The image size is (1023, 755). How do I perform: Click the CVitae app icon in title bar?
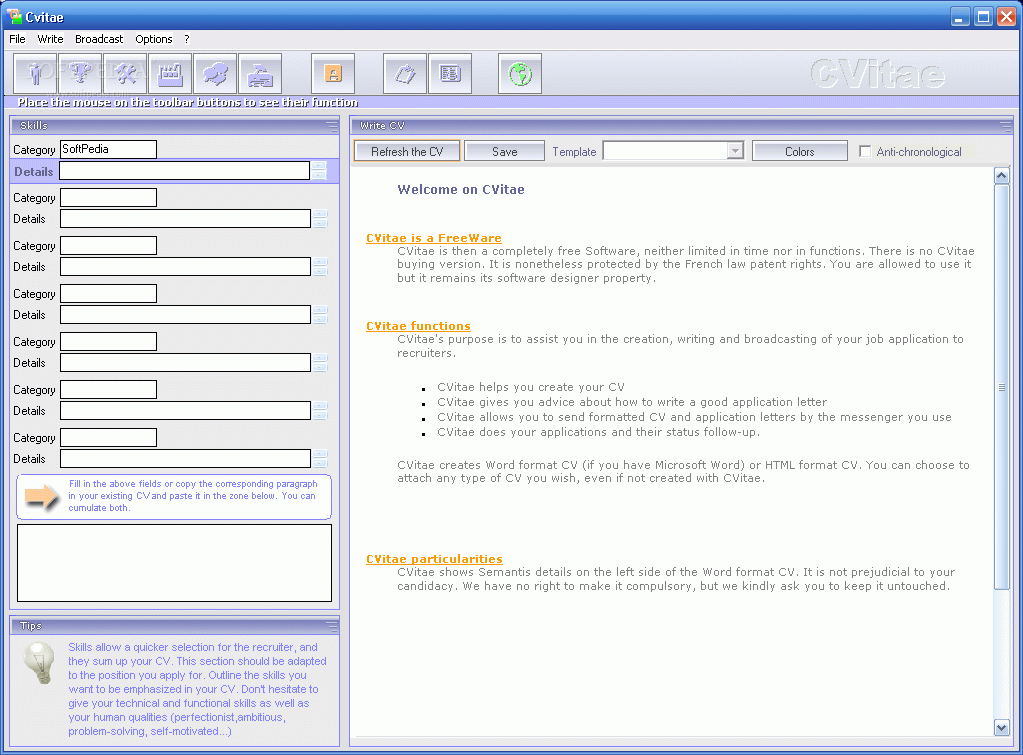pyautogui.click(x=14, y=16)
